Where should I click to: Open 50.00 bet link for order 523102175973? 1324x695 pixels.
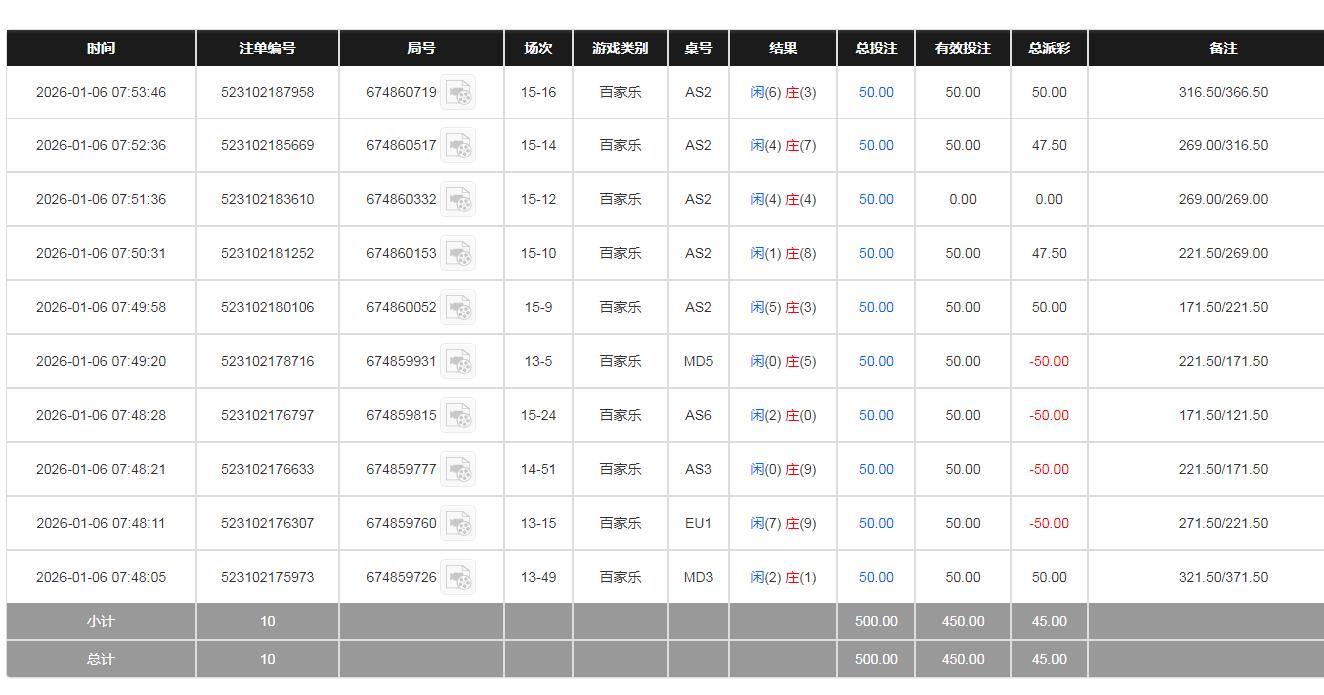(x=876, y=578)
